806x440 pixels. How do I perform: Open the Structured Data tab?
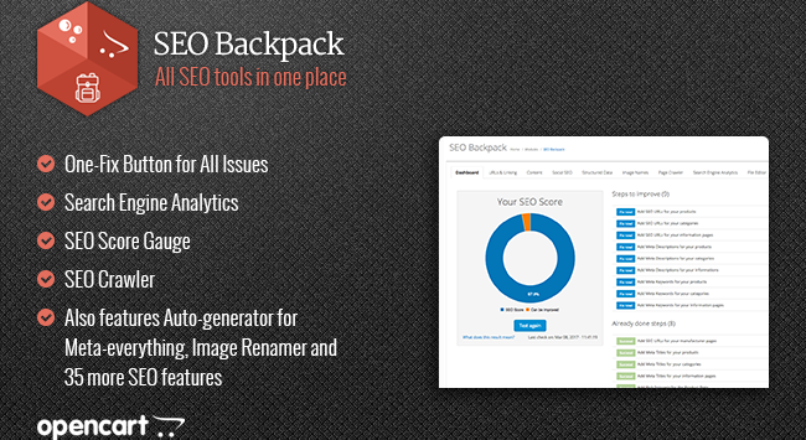pos(597,173)
